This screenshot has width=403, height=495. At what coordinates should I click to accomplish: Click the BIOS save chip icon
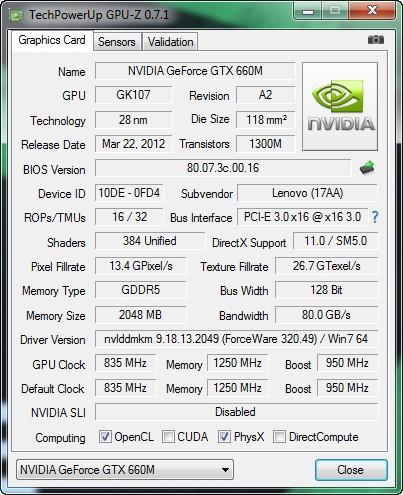pos(367,167)
